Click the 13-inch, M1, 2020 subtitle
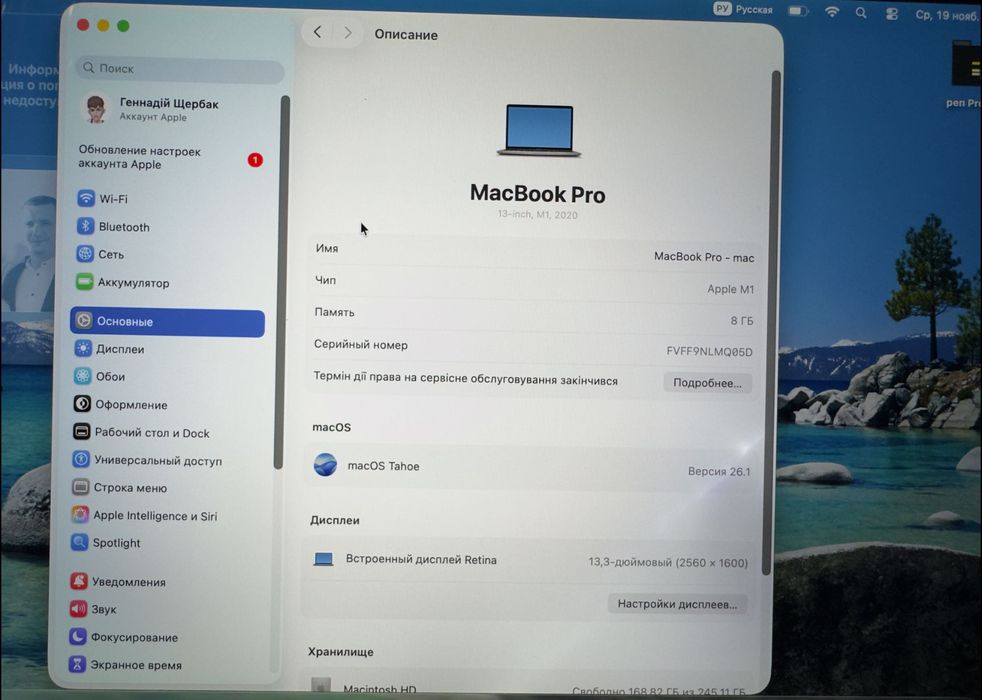The height and width of the screenshot is (700, 982). 537,214
